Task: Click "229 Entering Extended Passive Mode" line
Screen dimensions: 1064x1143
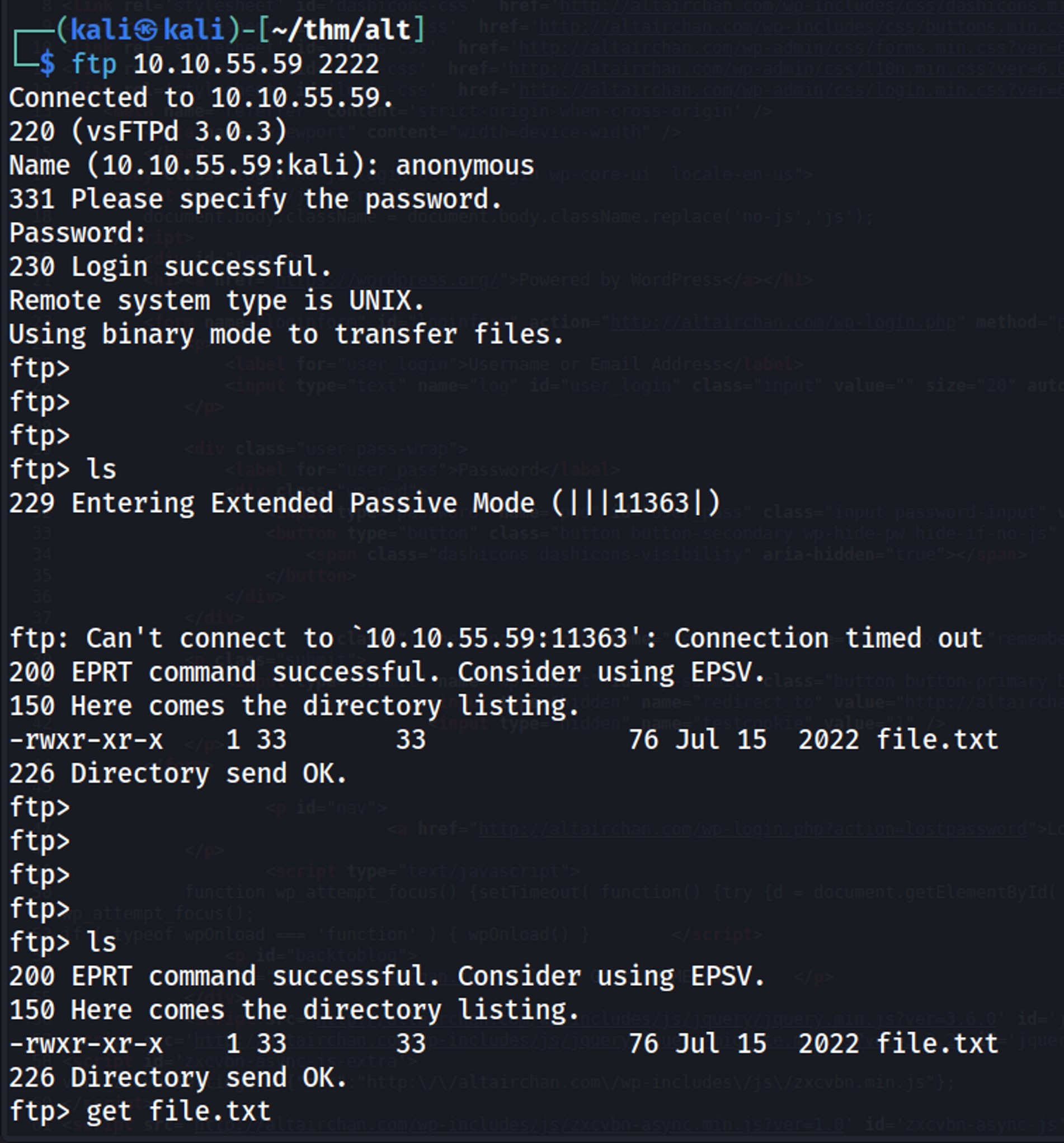Action: (x=364, y=504)
